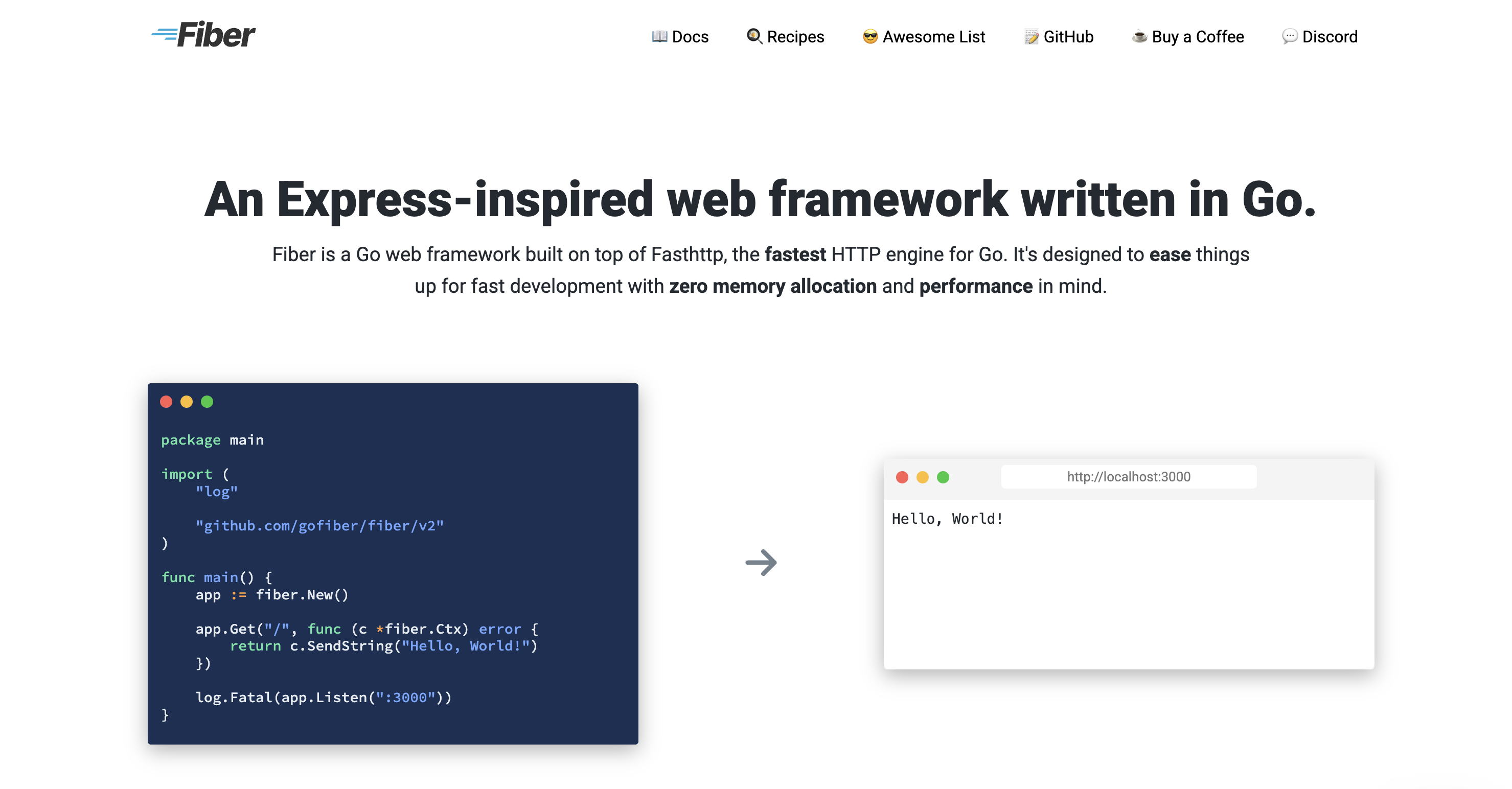Click the dark code snippet panel

coord(392,563)
